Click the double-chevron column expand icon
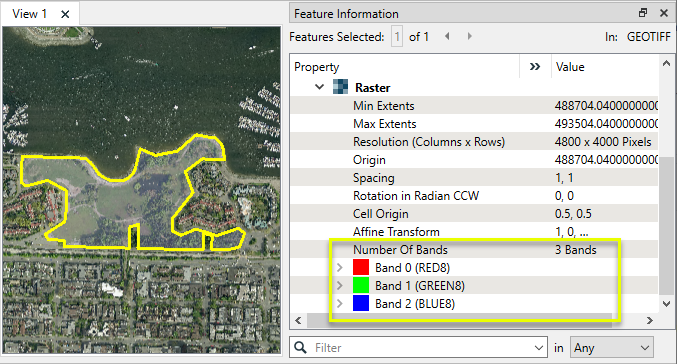This screenshot has height=364, width=677. [535, 66]
